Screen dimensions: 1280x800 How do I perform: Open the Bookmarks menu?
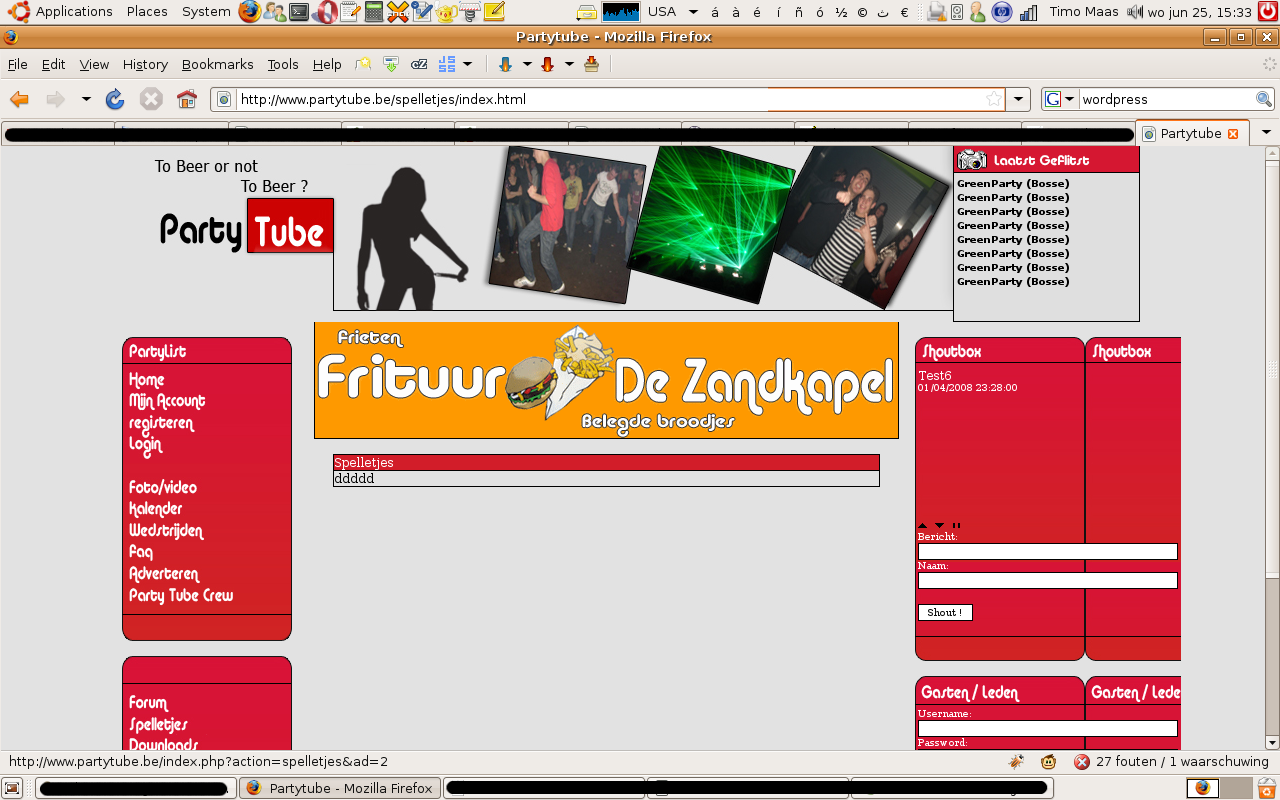217,64
